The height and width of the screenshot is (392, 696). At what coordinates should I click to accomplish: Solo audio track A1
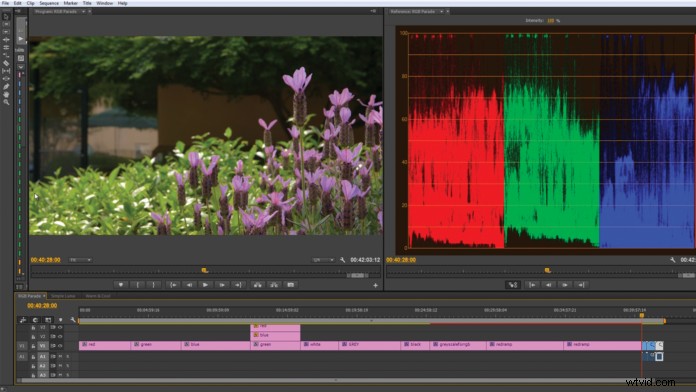click(68, 356)
